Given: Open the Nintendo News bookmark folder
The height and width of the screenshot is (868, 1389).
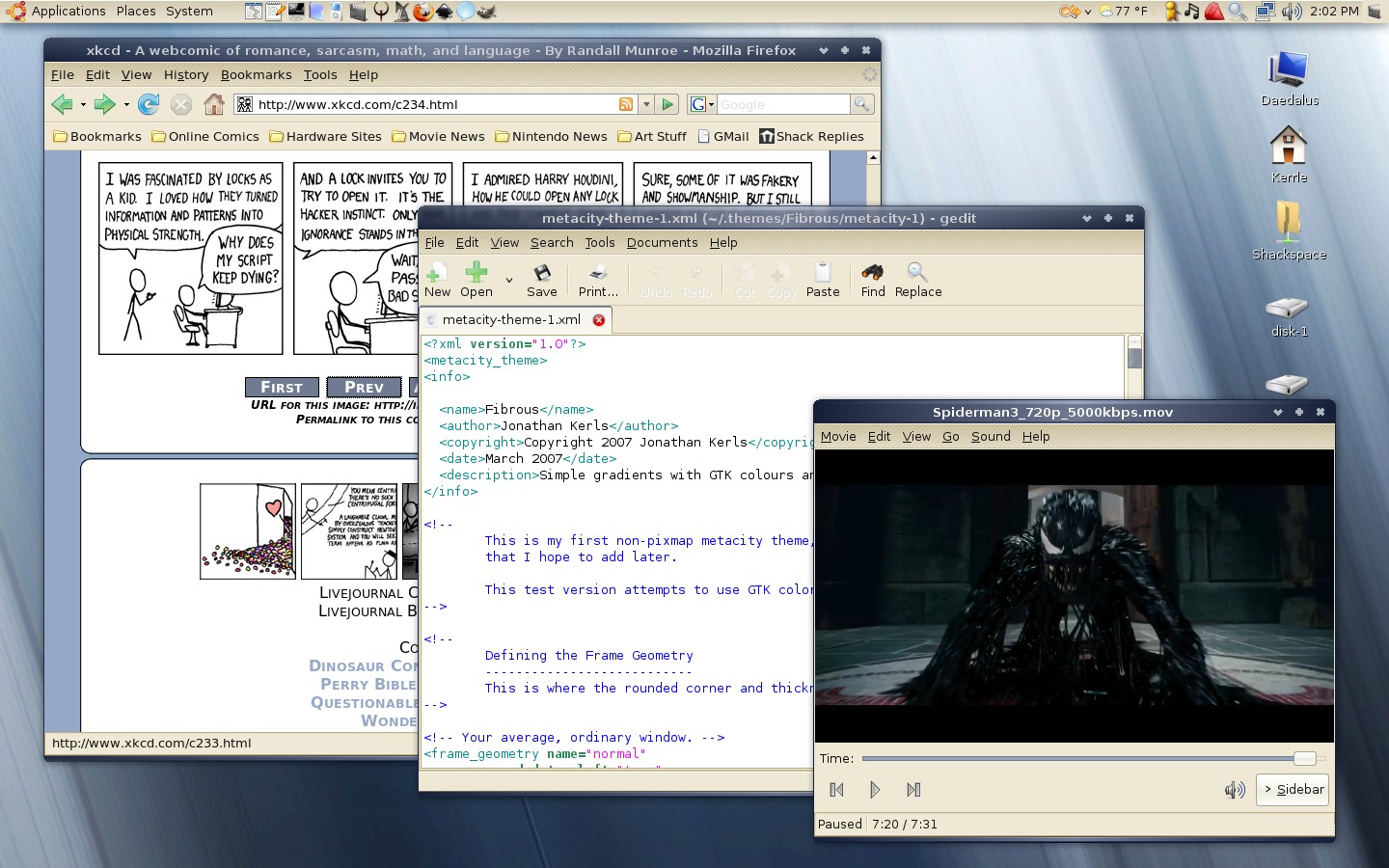Looking at the screenshot, I should [x=551, y=136].
